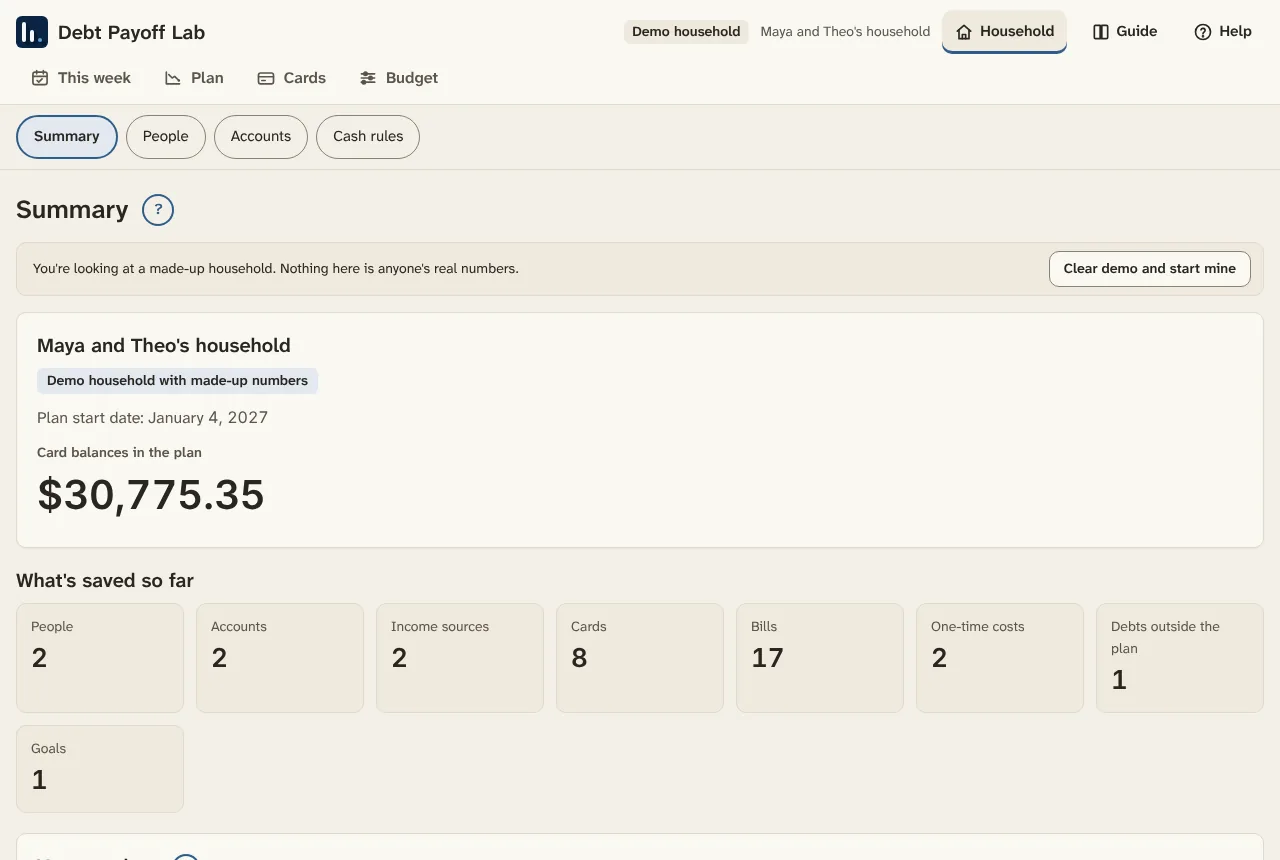The height and width of the screenshot is (860, 1280).
Task: Open the Cards nav label
Action: click(305, 78)
